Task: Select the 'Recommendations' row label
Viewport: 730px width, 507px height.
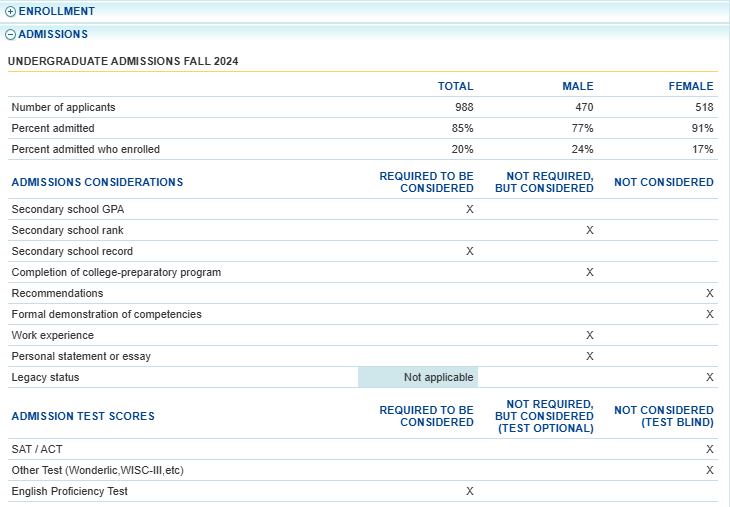Action: tap(57, 293)
